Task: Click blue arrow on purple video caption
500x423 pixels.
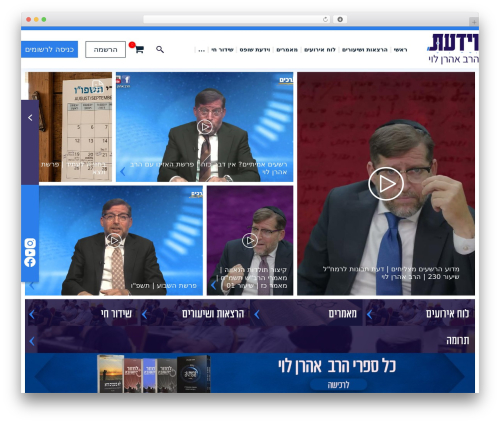Action: 213,285
